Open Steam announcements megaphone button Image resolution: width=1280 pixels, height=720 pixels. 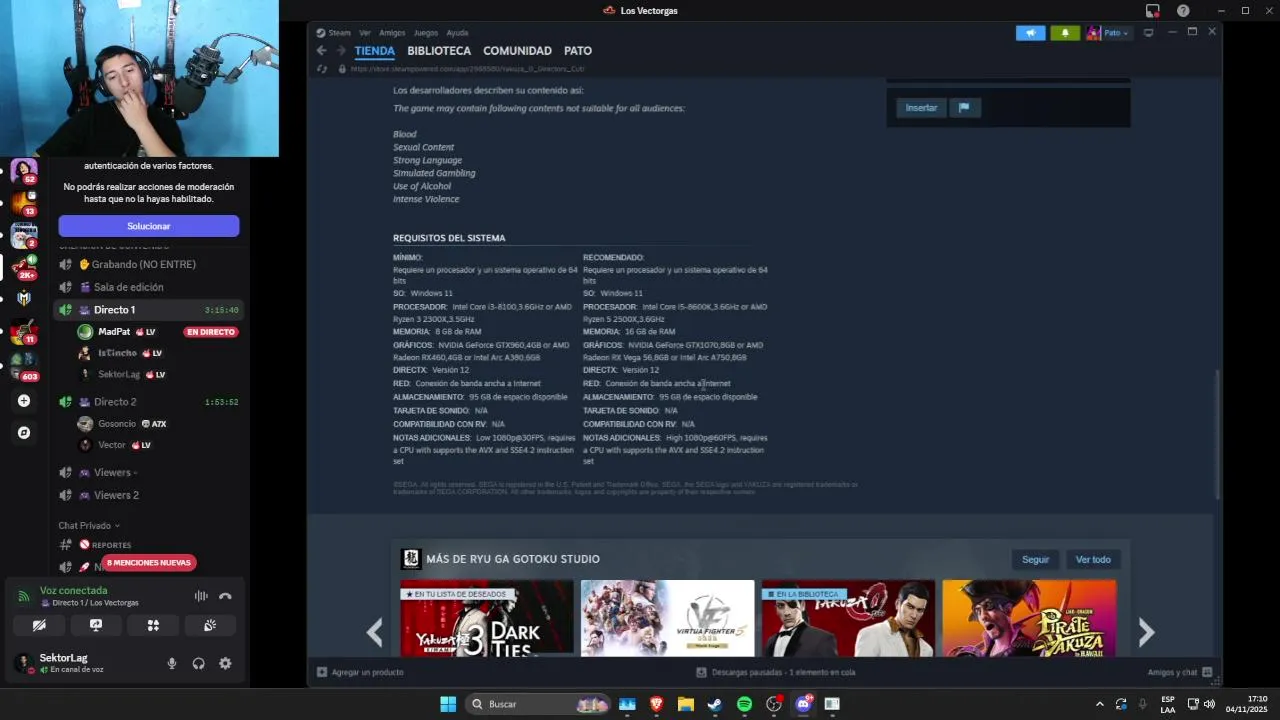1030,33
